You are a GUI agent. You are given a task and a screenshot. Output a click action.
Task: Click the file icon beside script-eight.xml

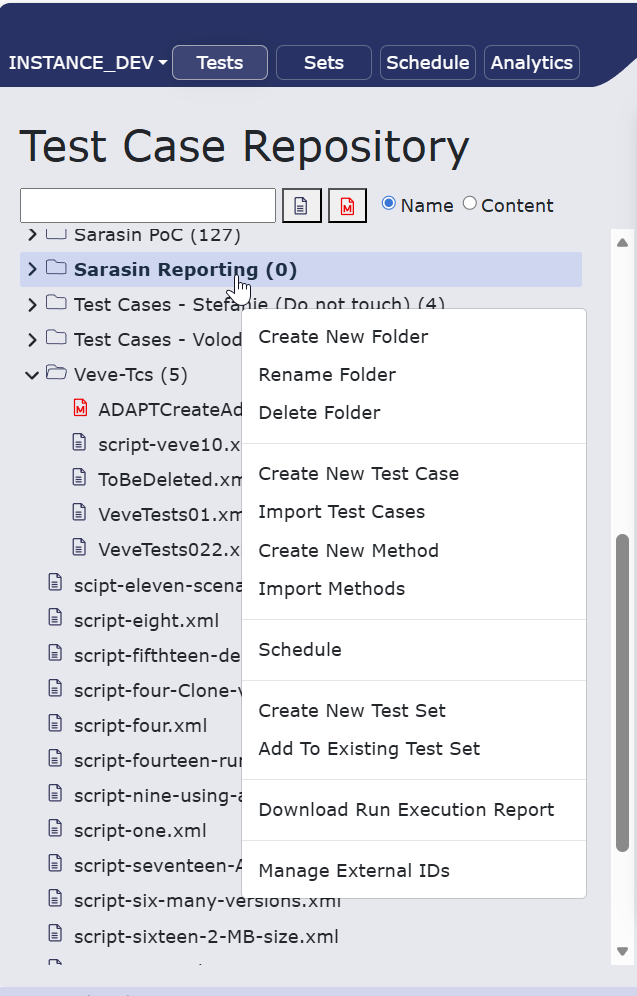pyautogui.click(x=56, y=617)
